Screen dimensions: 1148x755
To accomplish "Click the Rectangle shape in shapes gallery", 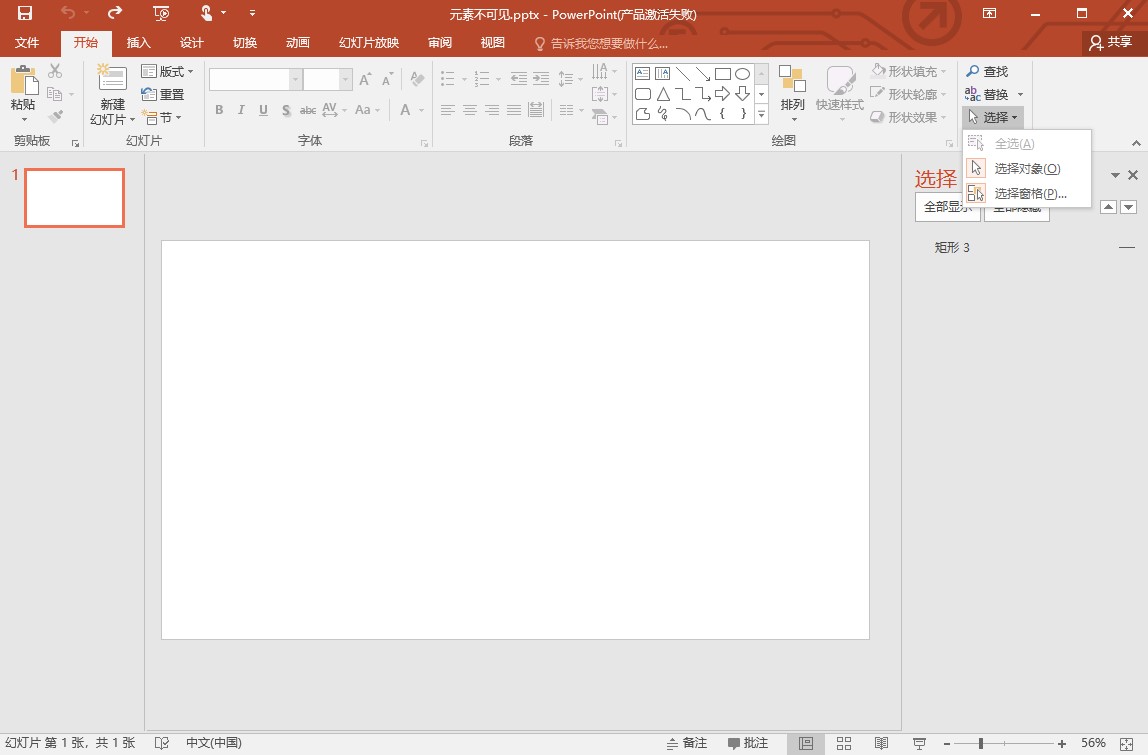I will (x=723, y=73).
